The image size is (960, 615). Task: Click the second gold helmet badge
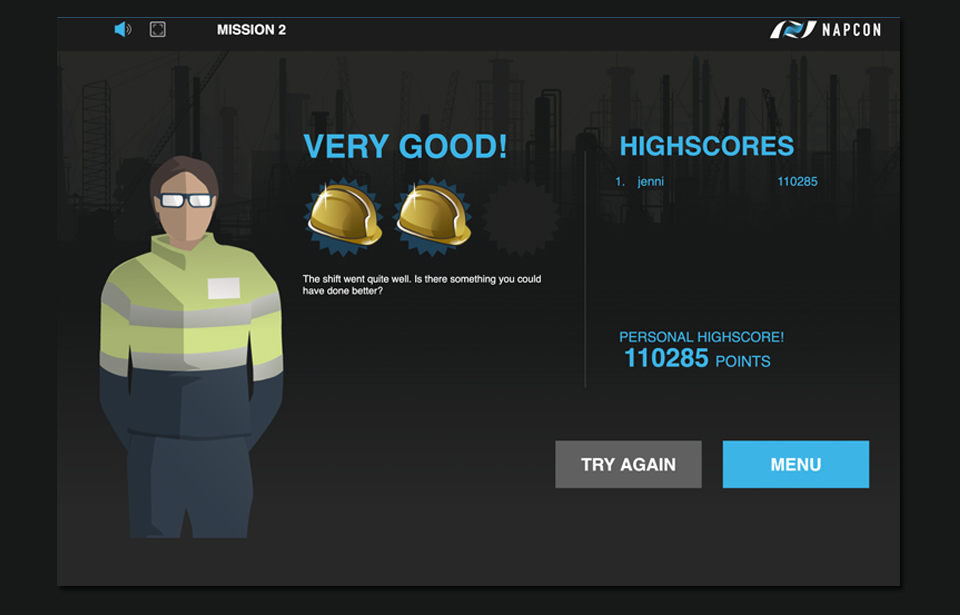pos(433,215)
